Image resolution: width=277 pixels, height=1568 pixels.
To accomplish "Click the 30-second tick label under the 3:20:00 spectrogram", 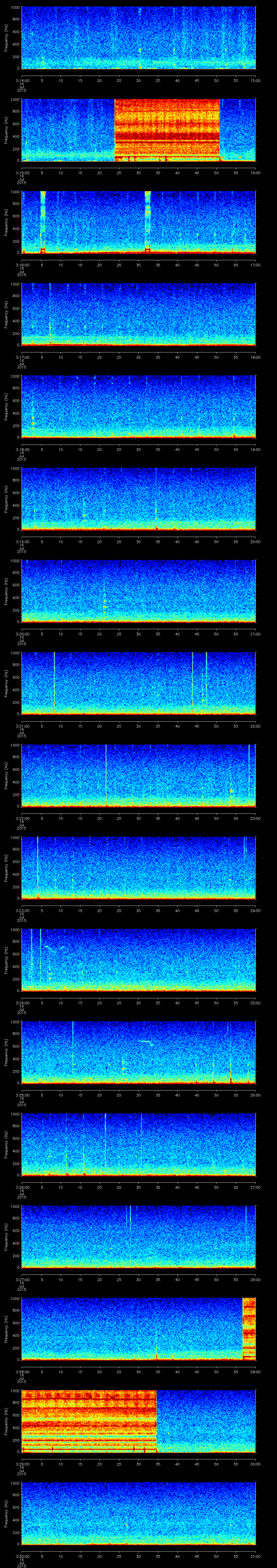I will (x=139, y=634).
